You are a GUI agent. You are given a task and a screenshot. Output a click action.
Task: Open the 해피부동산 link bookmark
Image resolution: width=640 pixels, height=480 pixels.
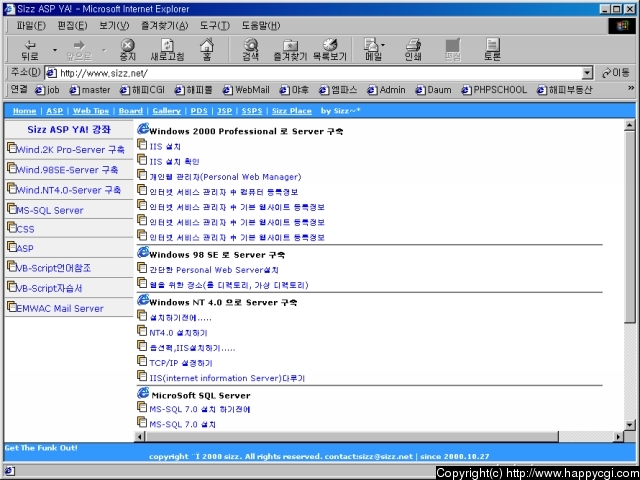click(564, 90)
